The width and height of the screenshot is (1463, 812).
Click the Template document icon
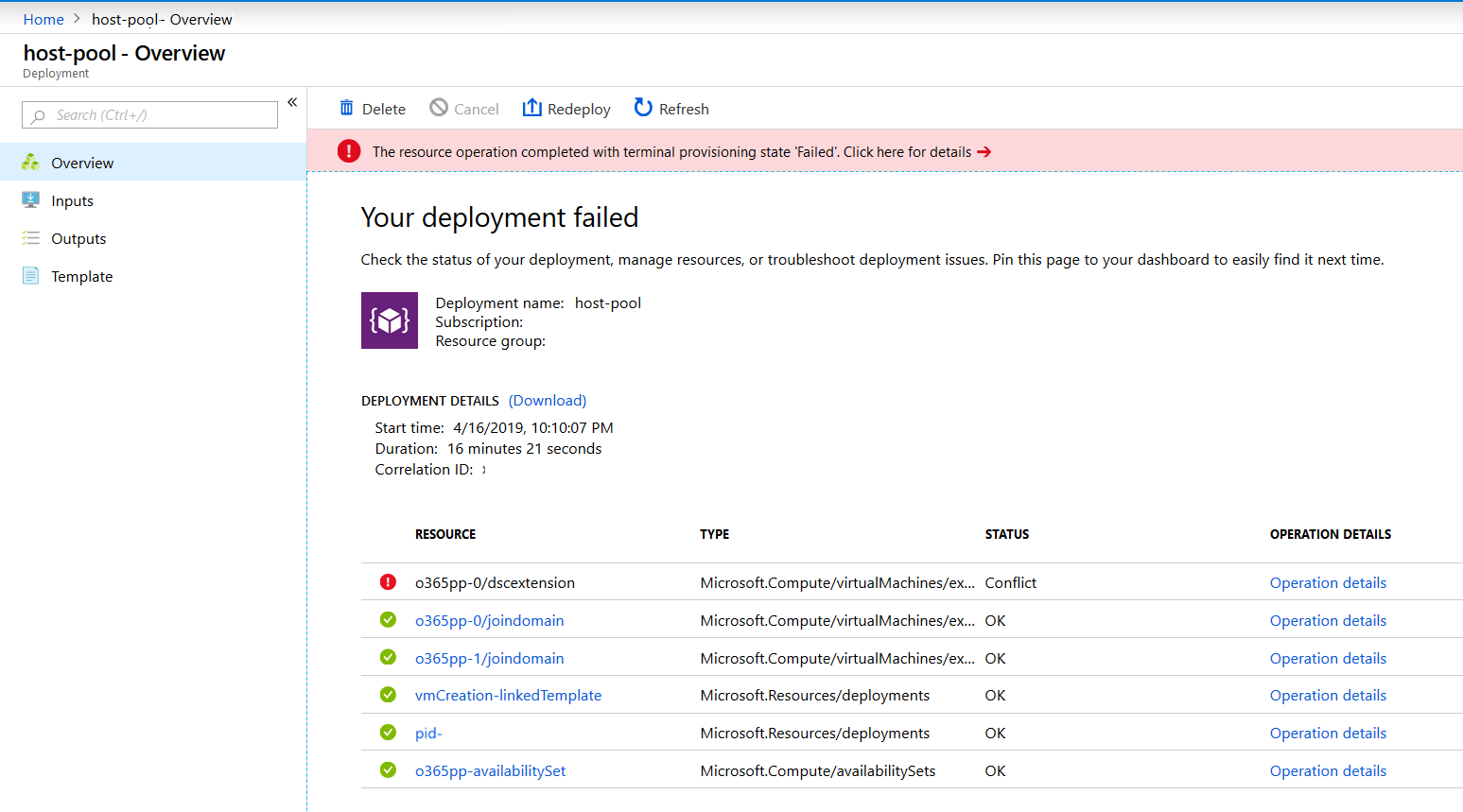point(31,276)
